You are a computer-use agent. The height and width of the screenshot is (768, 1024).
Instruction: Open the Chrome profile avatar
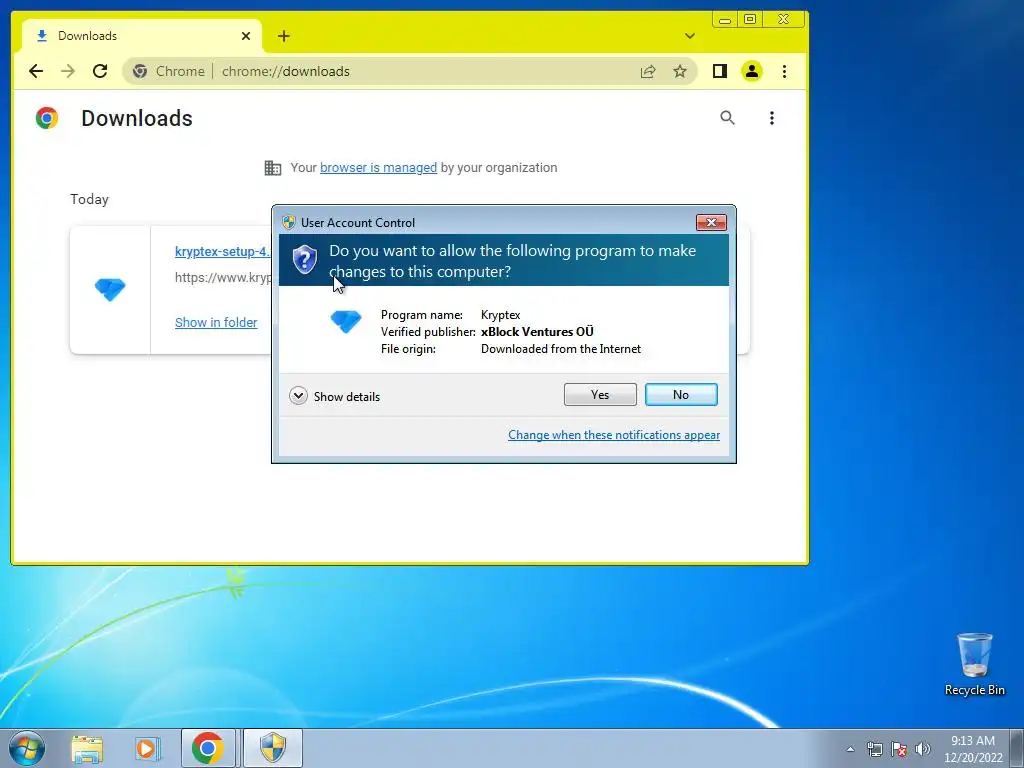click(752, 71)
